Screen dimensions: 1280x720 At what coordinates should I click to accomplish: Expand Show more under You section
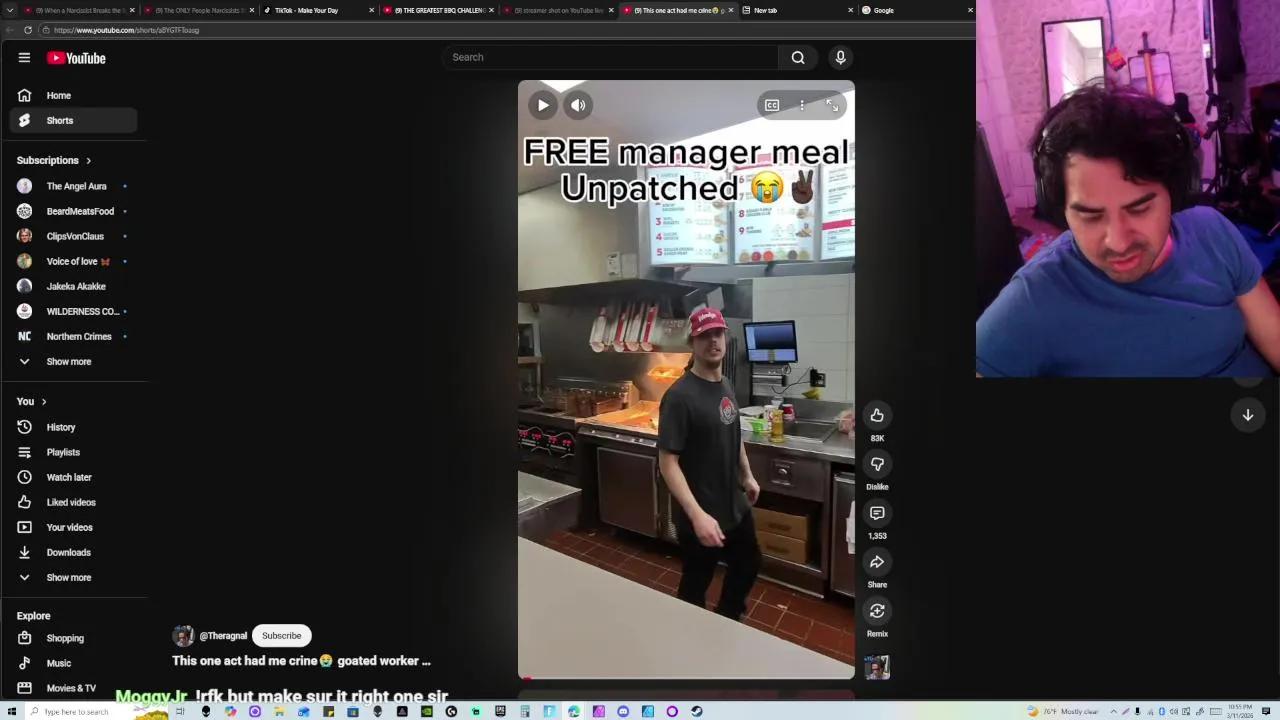pyautogui.click(x=73, y=577)
